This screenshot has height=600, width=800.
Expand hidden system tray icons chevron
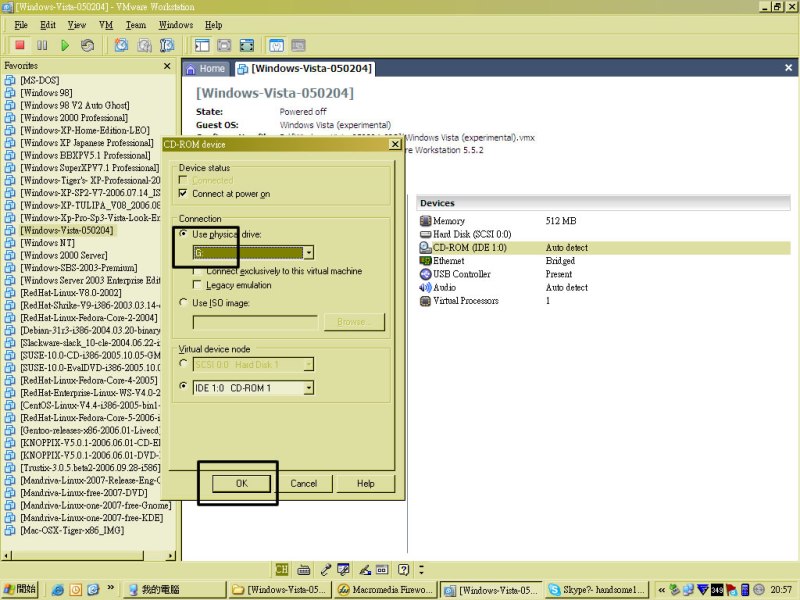[x=661, y=590]
